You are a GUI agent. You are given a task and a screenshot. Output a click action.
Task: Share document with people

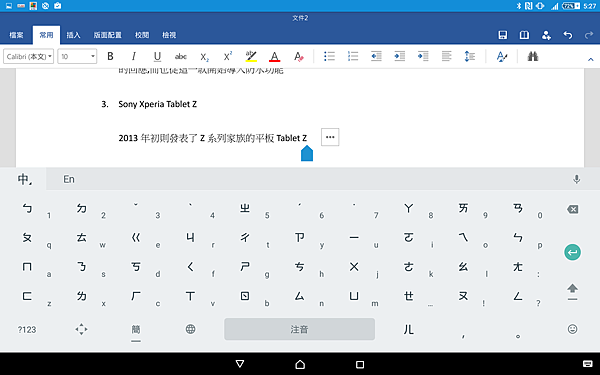click(546, 35)
